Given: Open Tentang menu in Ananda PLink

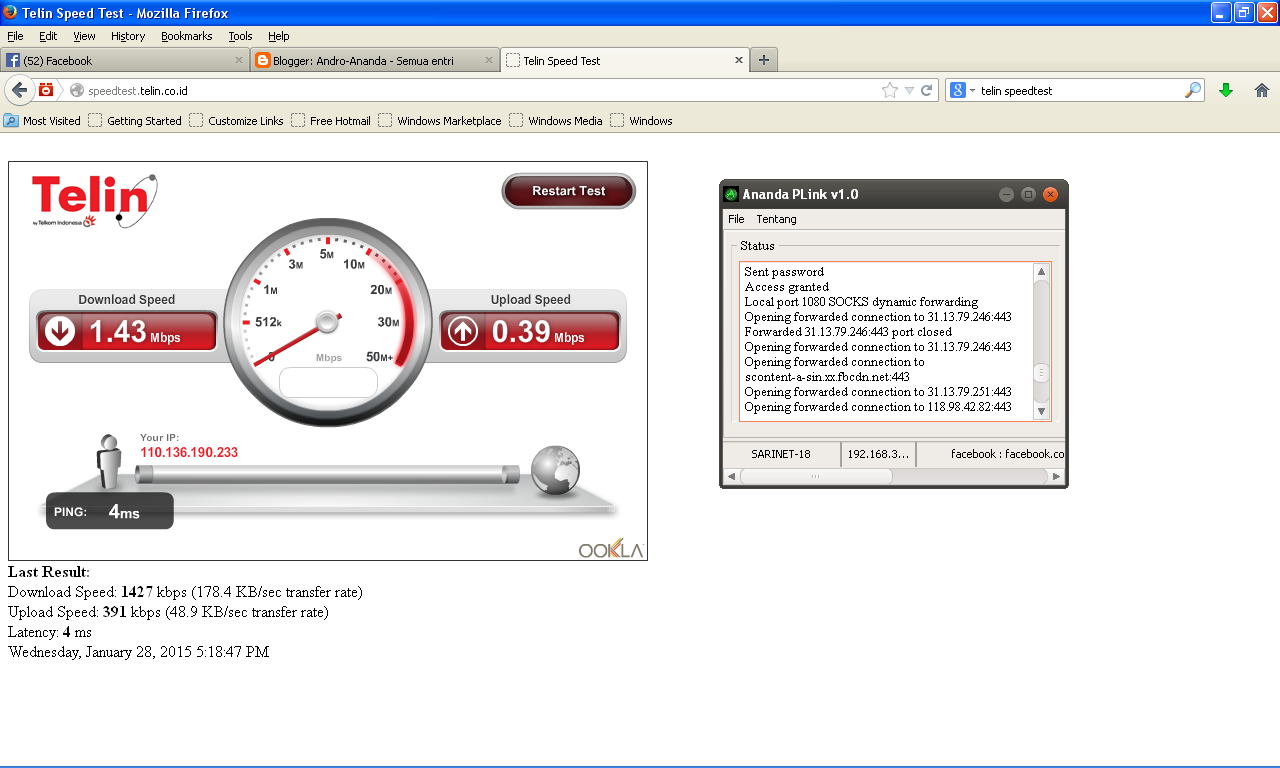Looking at the screenshot, I should pyautogui.click(x=777, y=219).
